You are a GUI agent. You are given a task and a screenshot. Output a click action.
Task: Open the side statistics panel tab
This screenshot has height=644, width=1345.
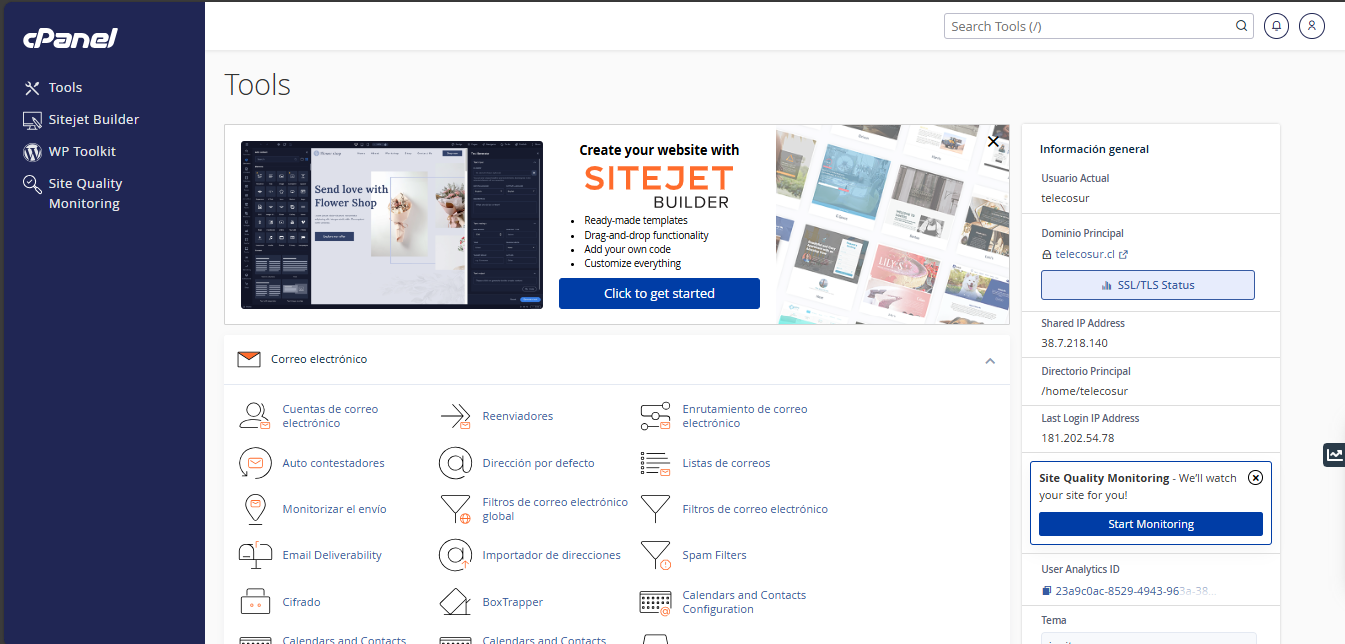pyautogui.click(x=1334, y=455)
